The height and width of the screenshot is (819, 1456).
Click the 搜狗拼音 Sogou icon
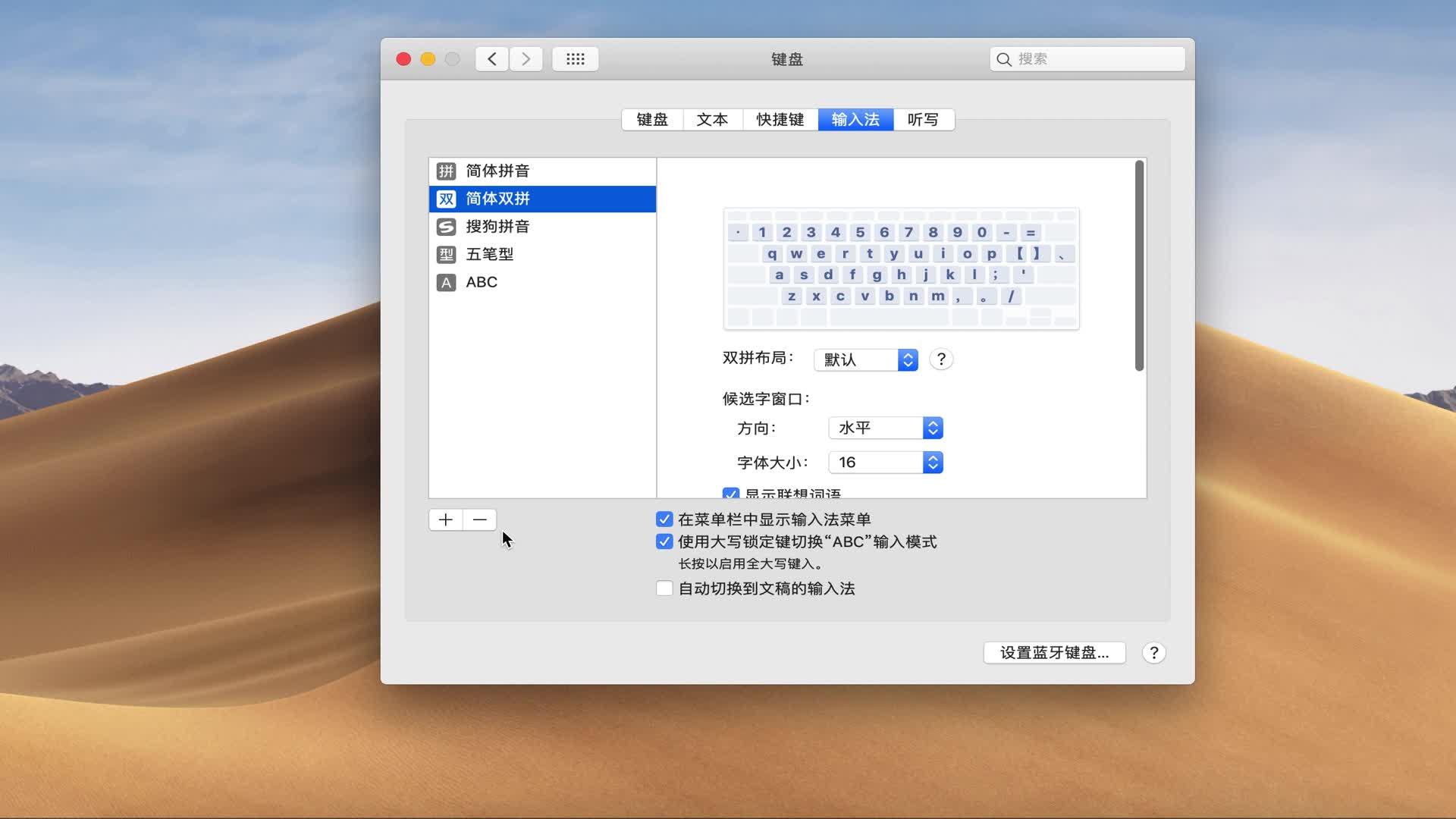(446, 227)
